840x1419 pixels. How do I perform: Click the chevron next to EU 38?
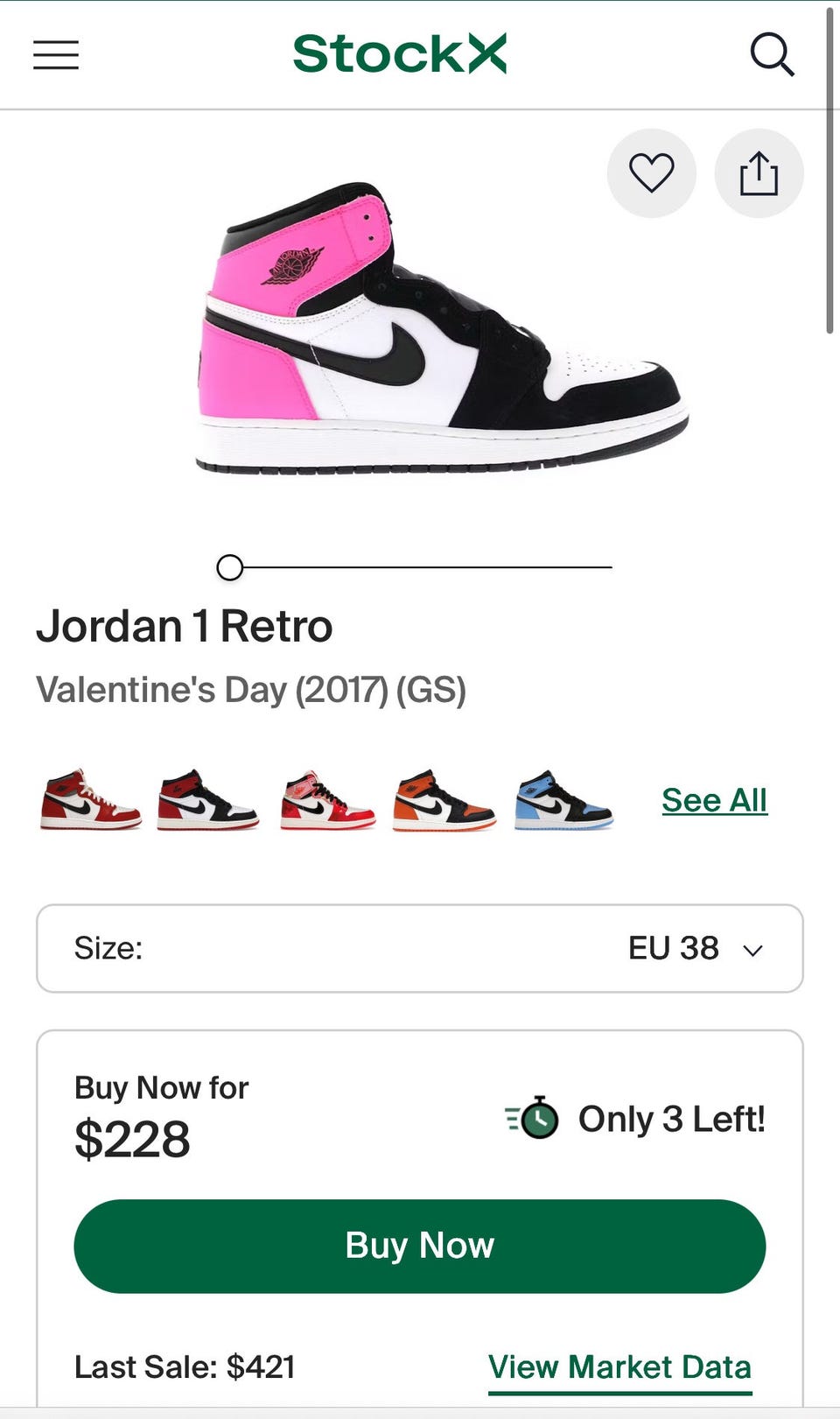[x=752, y=950]
